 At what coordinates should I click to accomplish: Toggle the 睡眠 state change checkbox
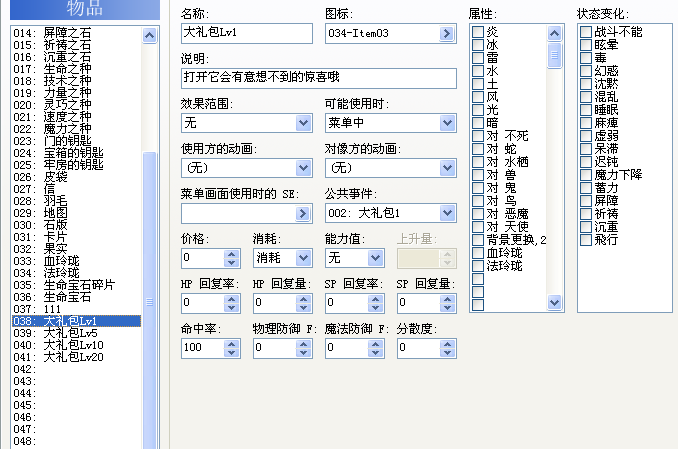[x=586, y=110]
